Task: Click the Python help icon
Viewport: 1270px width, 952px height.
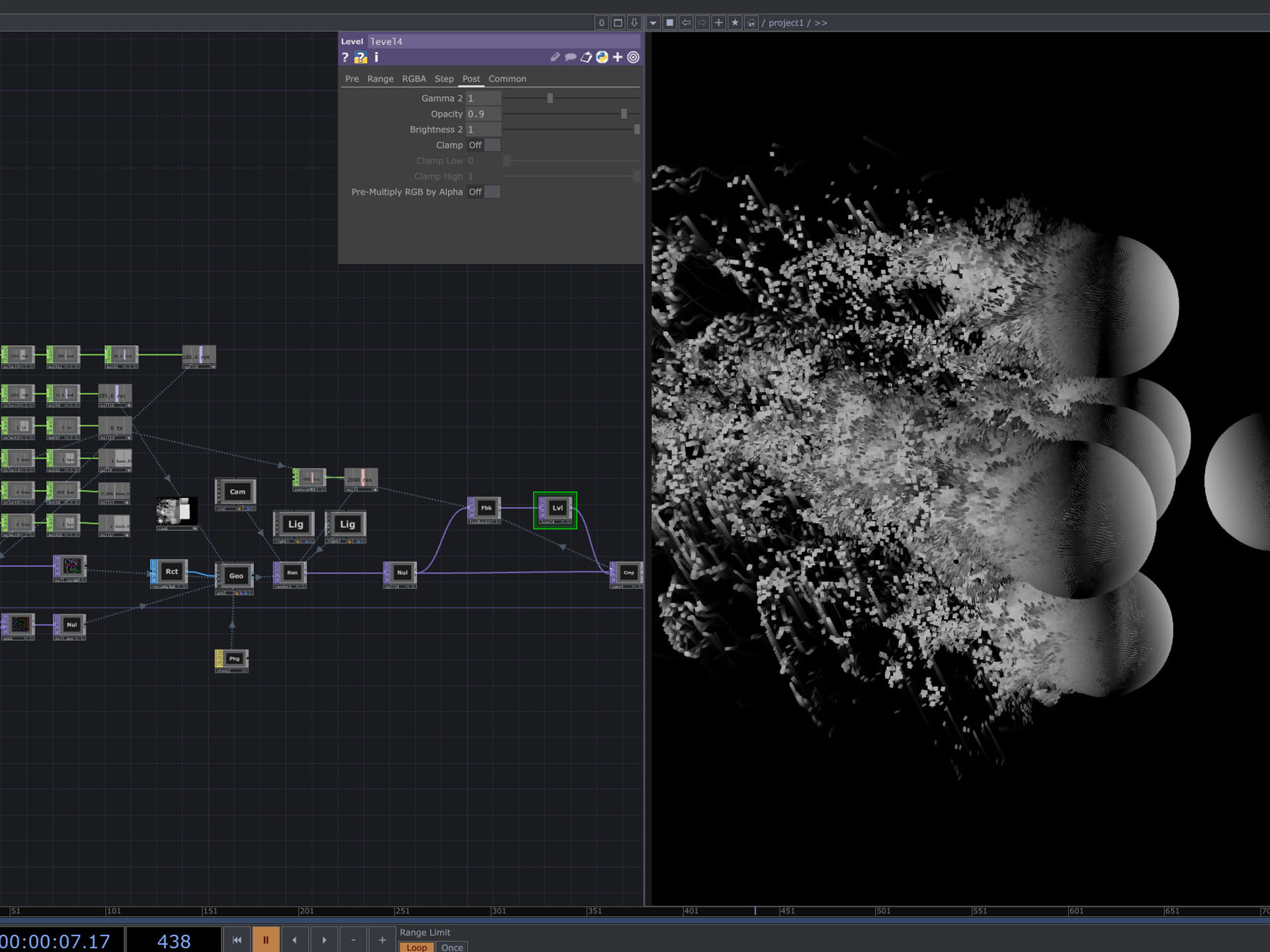Action: pos(360,58)
